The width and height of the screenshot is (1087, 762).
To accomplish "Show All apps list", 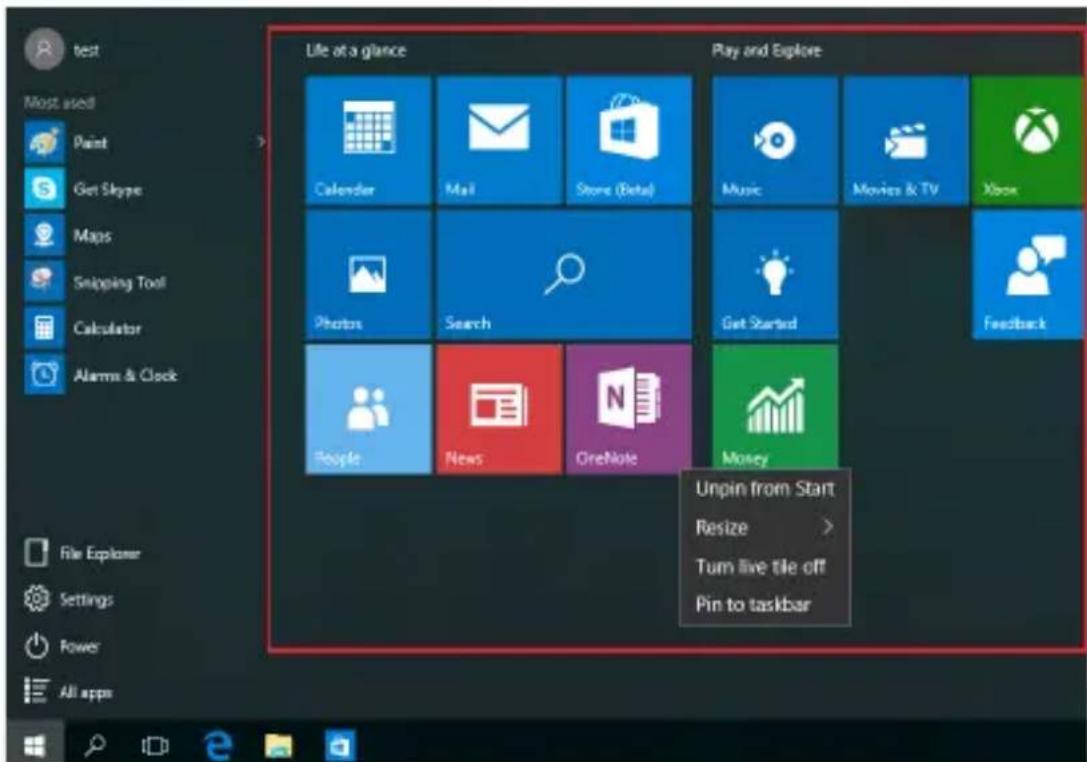I will tap(68, 692).
